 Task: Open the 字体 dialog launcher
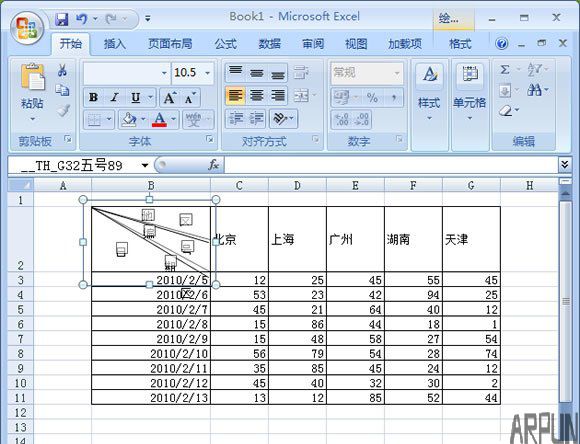[x=210, y=139]
